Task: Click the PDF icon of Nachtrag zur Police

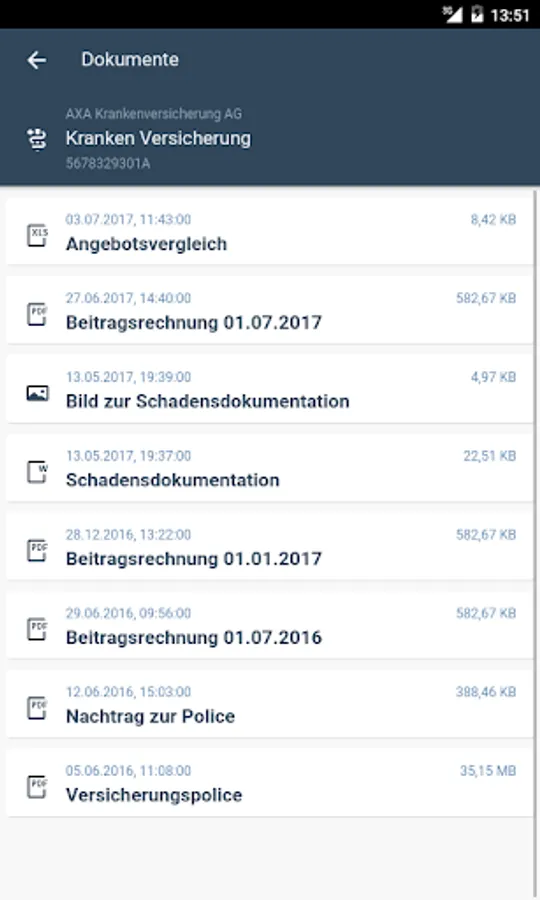Action: (x=37, y=708)
